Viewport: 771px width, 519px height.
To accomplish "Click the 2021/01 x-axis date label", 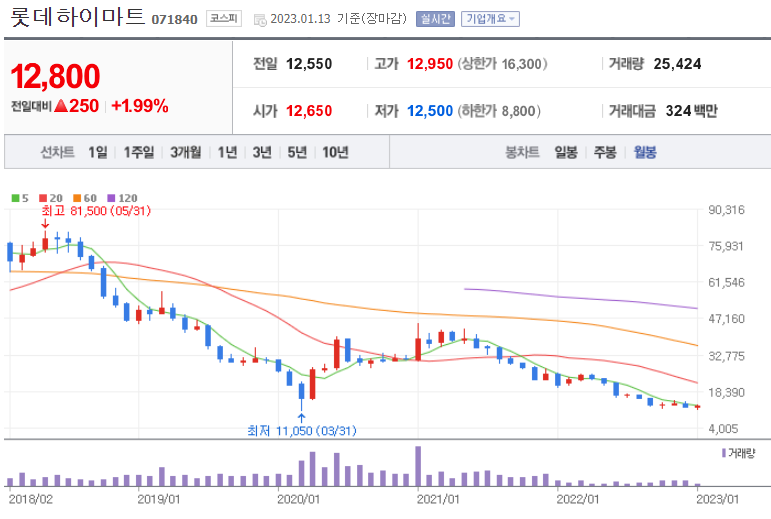I will (x=438, y=499).
